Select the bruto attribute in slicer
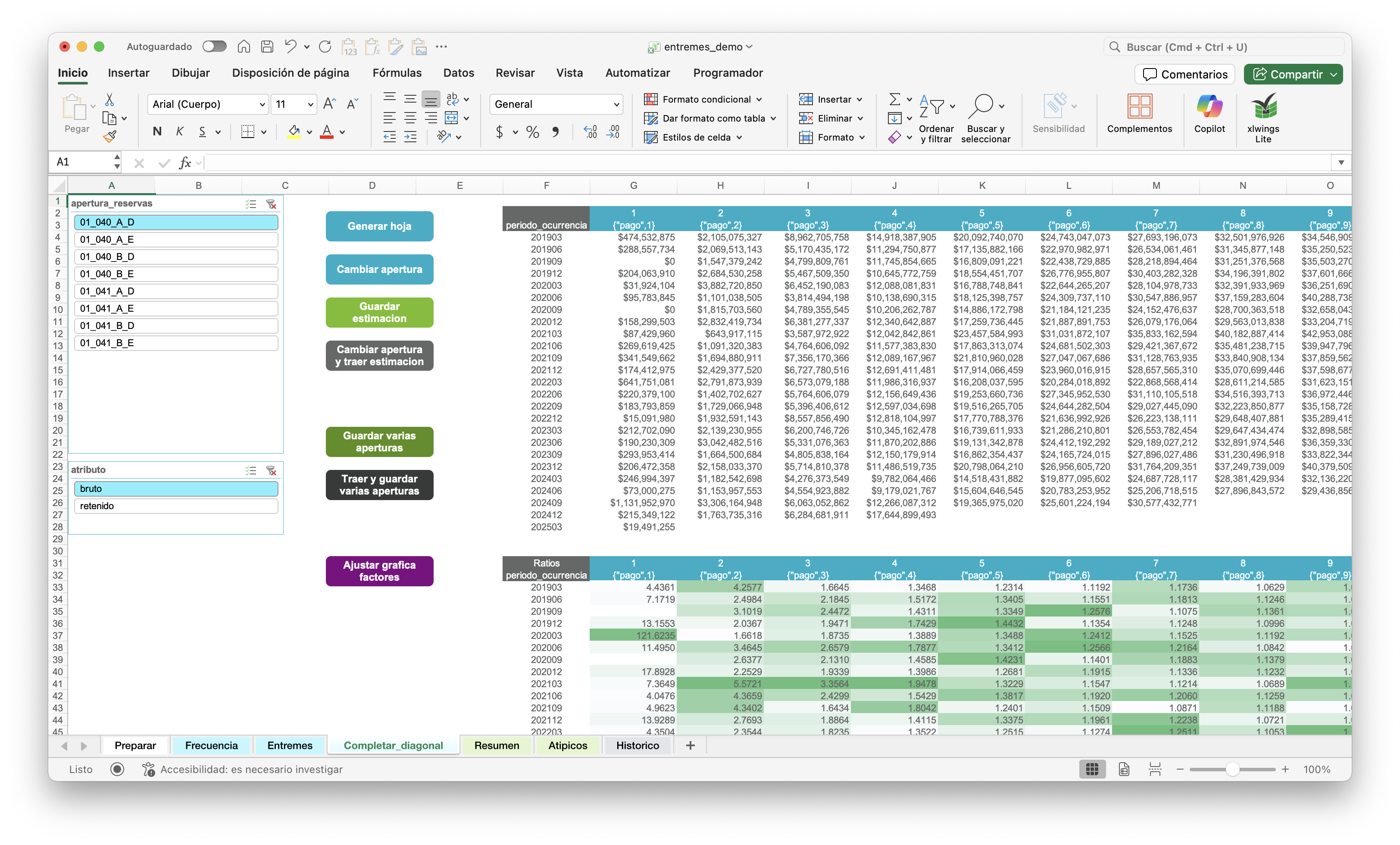 click(x=176, y=489)
